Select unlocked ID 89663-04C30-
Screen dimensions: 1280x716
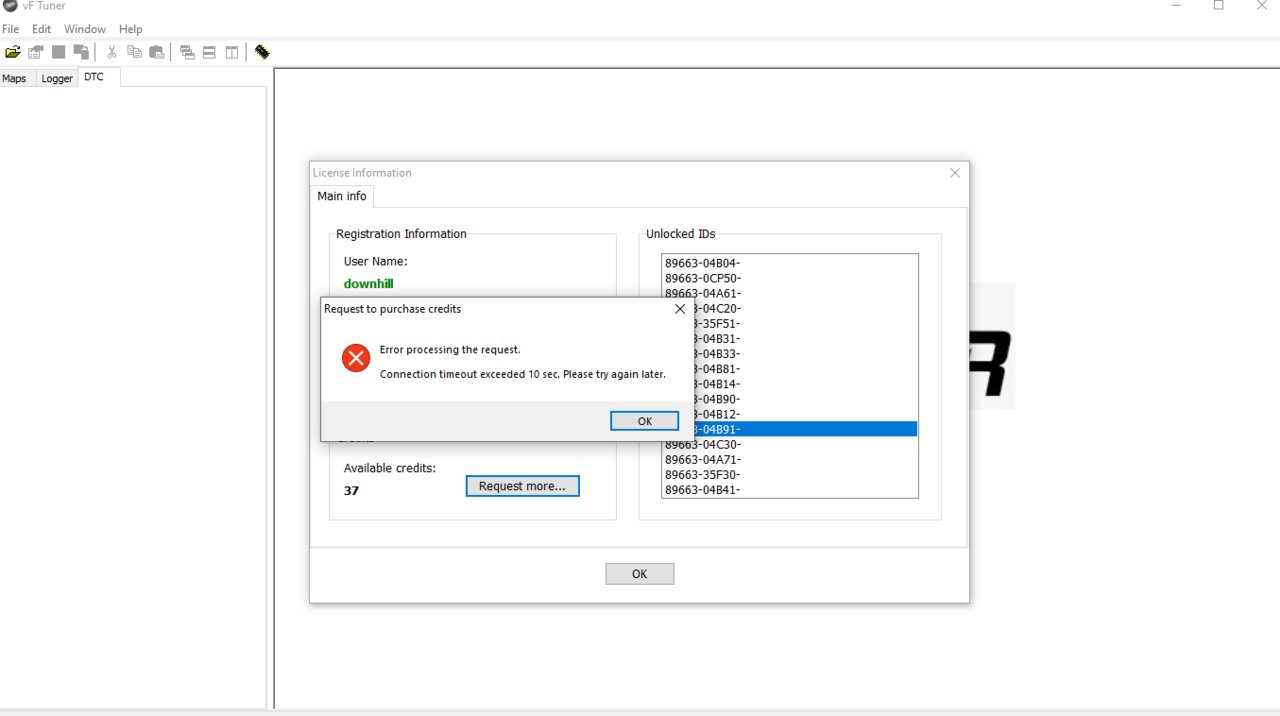click(x=790, y=444)
